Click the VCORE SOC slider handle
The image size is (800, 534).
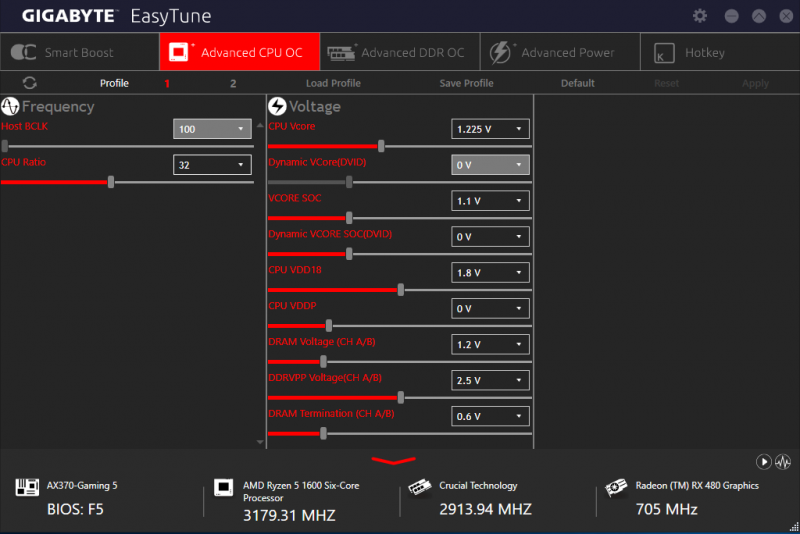(x=349, y=218)
